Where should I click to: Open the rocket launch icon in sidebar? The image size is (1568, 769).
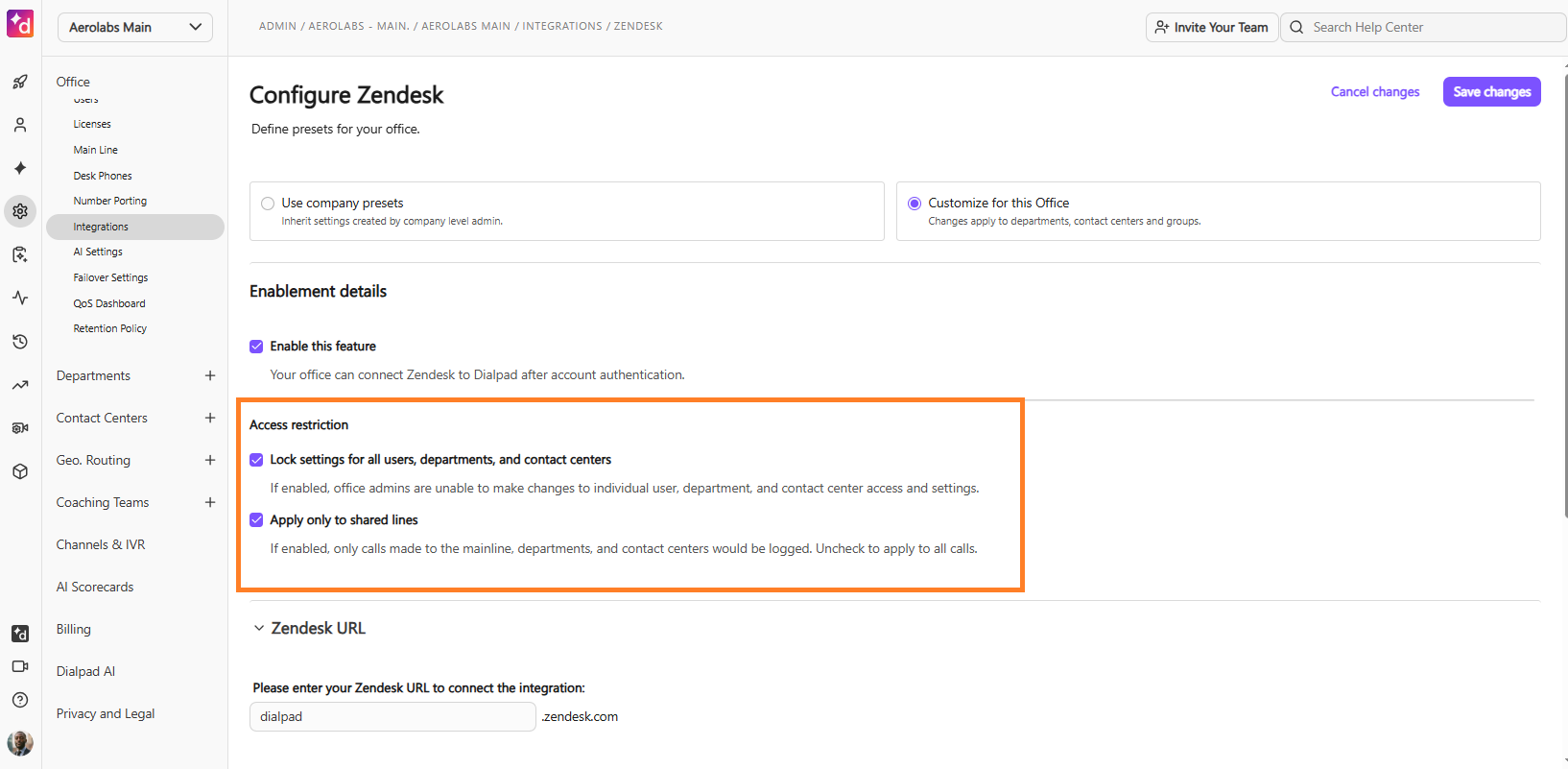20,82
